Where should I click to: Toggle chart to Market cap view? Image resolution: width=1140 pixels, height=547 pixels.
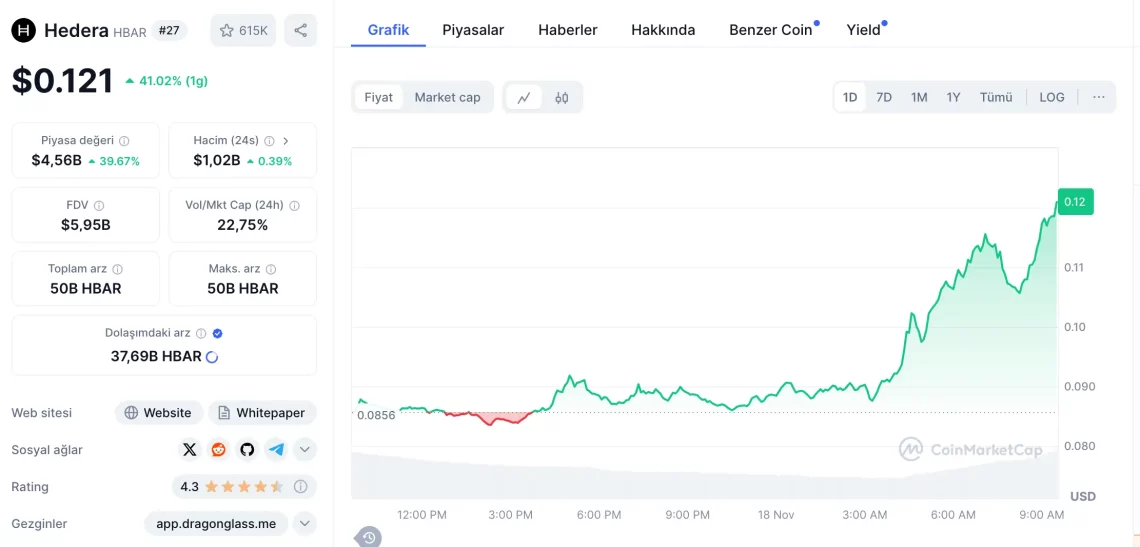click(447, 97)
